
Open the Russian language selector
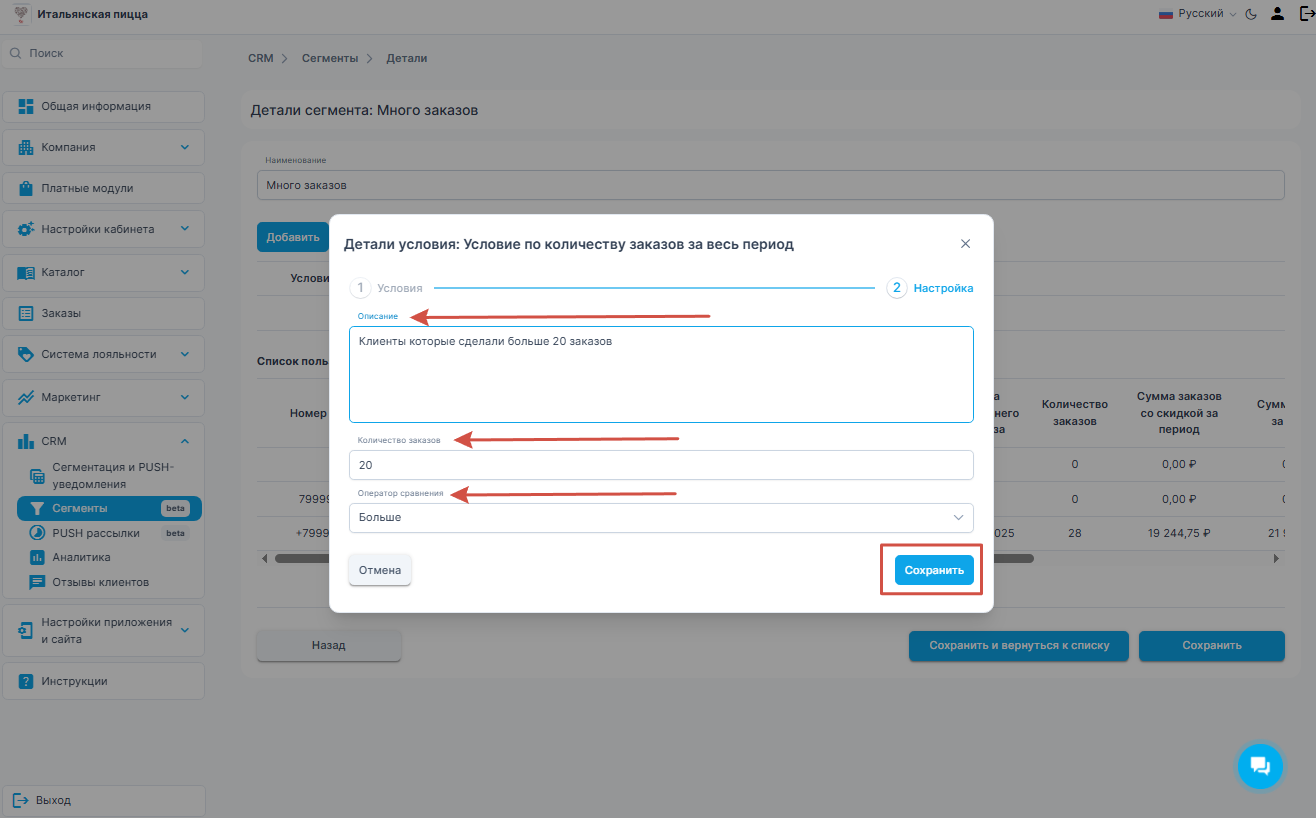pyautogui.click(x=1197, y=14)
